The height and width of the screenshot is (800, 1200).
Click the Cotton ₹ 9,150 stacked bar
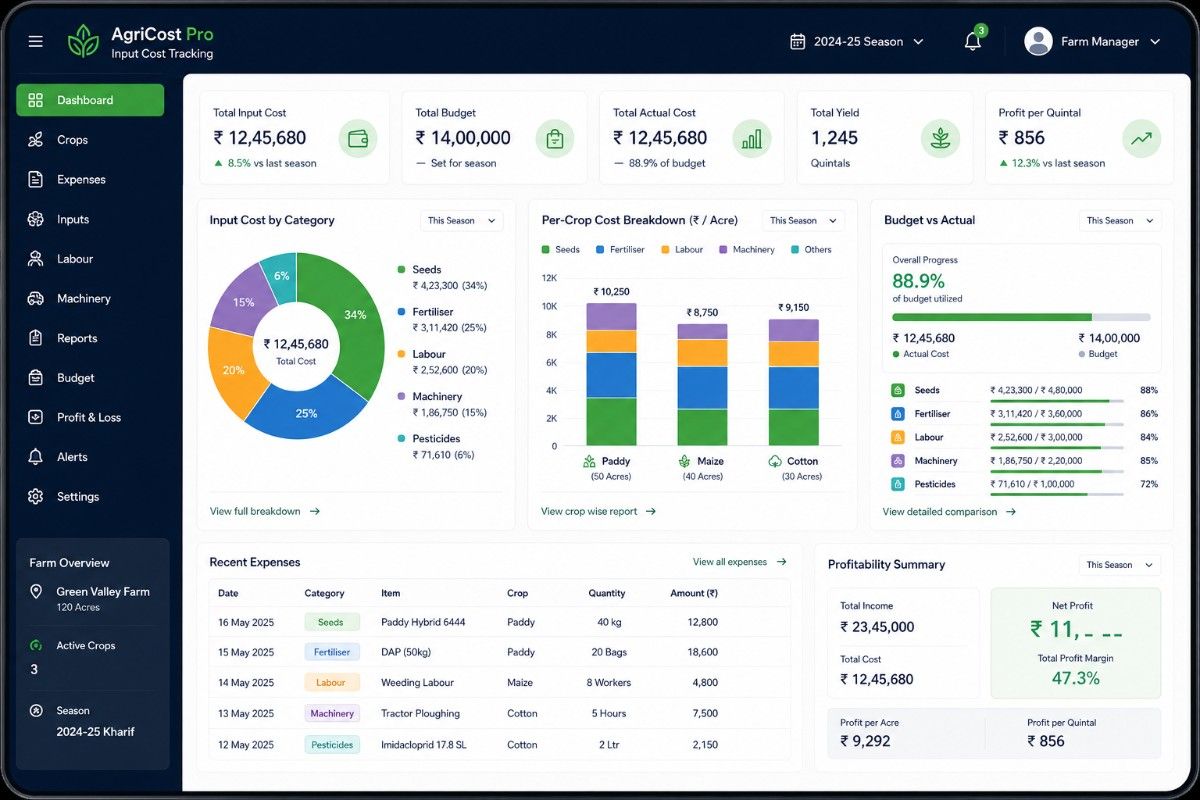tap(793, 382)
